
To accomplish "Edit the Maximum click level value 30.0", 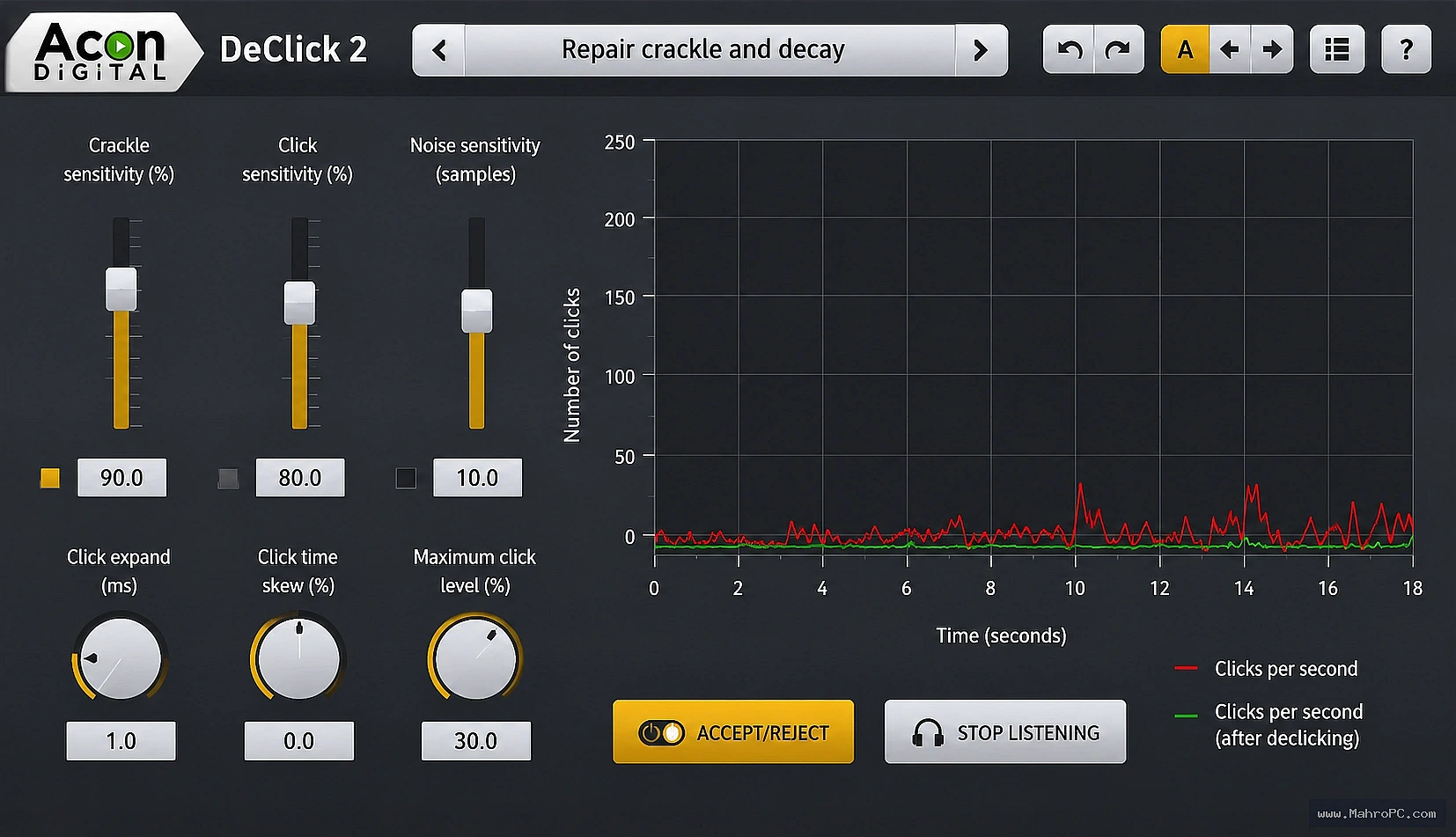I will 475,741.
